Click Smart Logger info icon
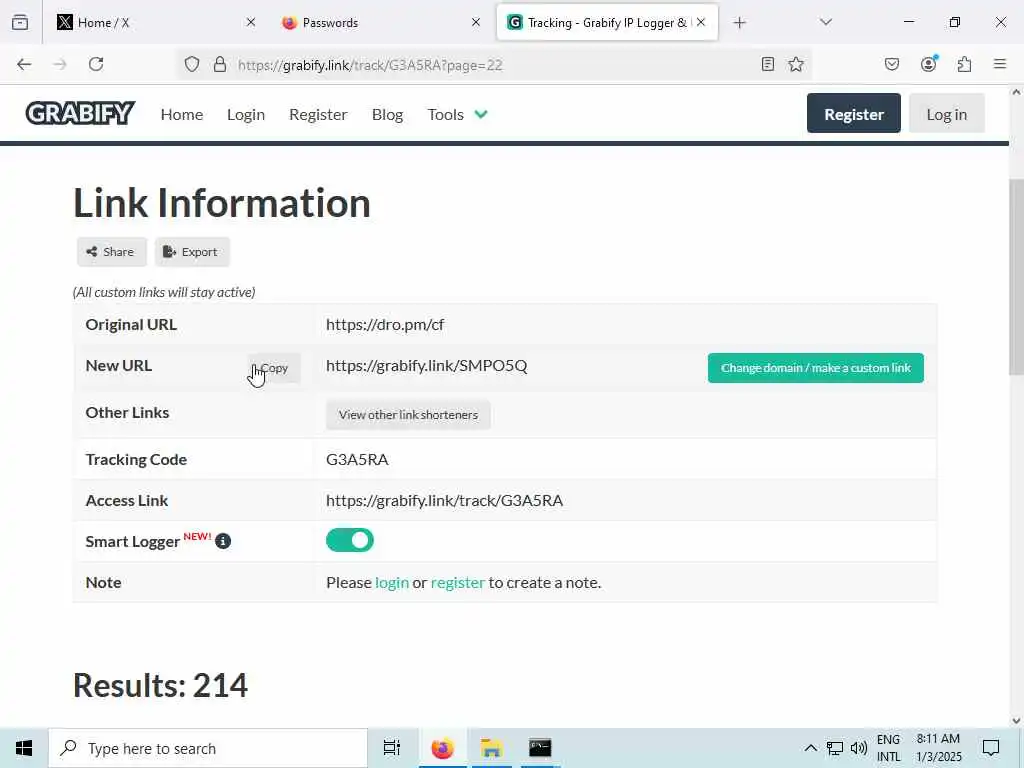Screen dimensions: 1024x768 223,541
